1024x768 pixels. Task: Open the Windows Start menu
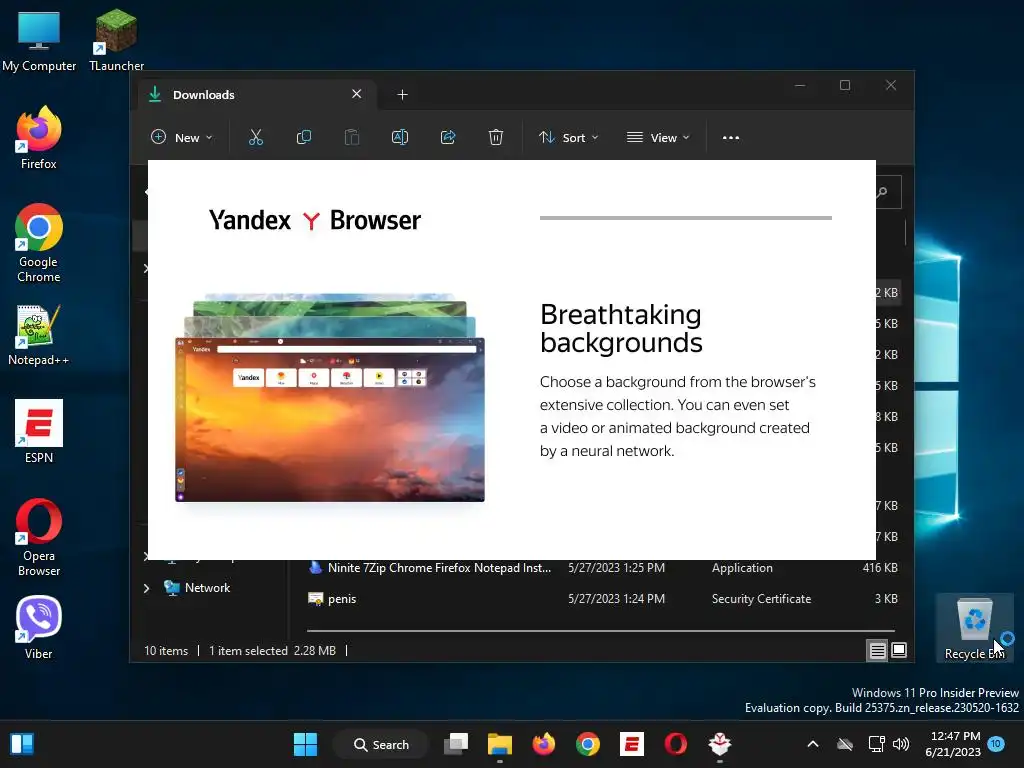(305, 744)
